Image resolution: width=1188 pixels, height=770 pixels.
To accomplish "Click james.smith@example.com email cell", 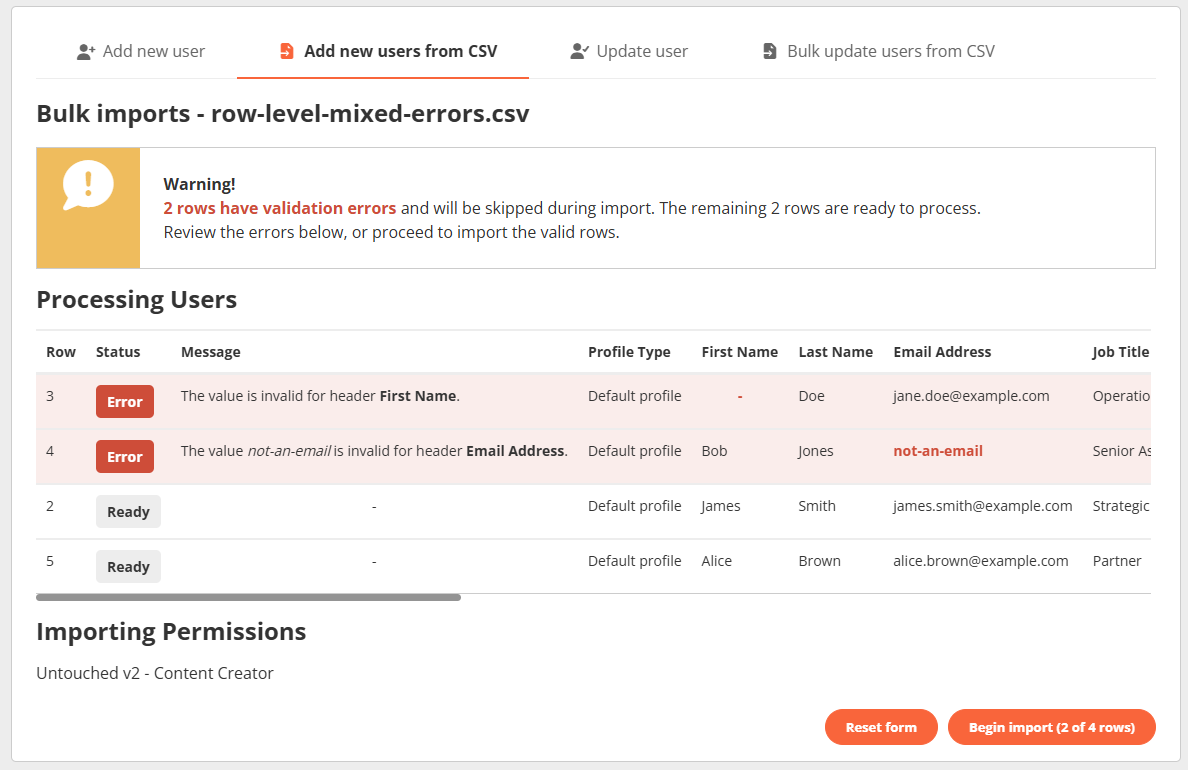I will point(983,506).
